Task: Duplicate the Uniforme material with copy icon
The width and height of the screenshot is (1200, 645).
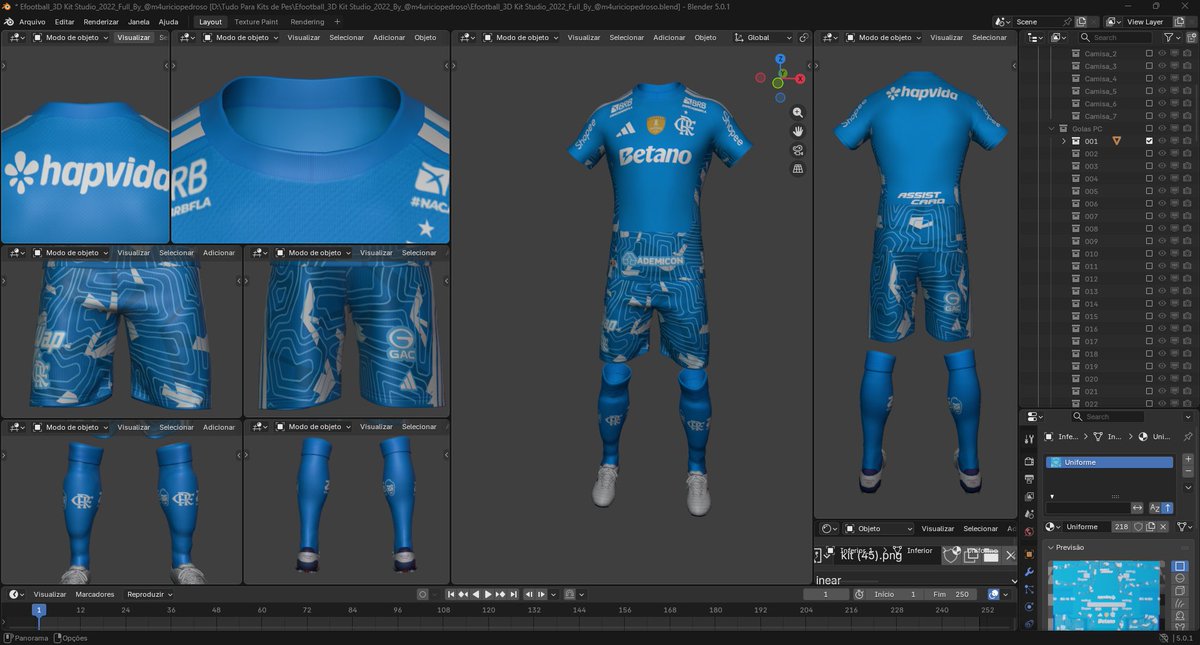Action: click(x=1150, y=527)
